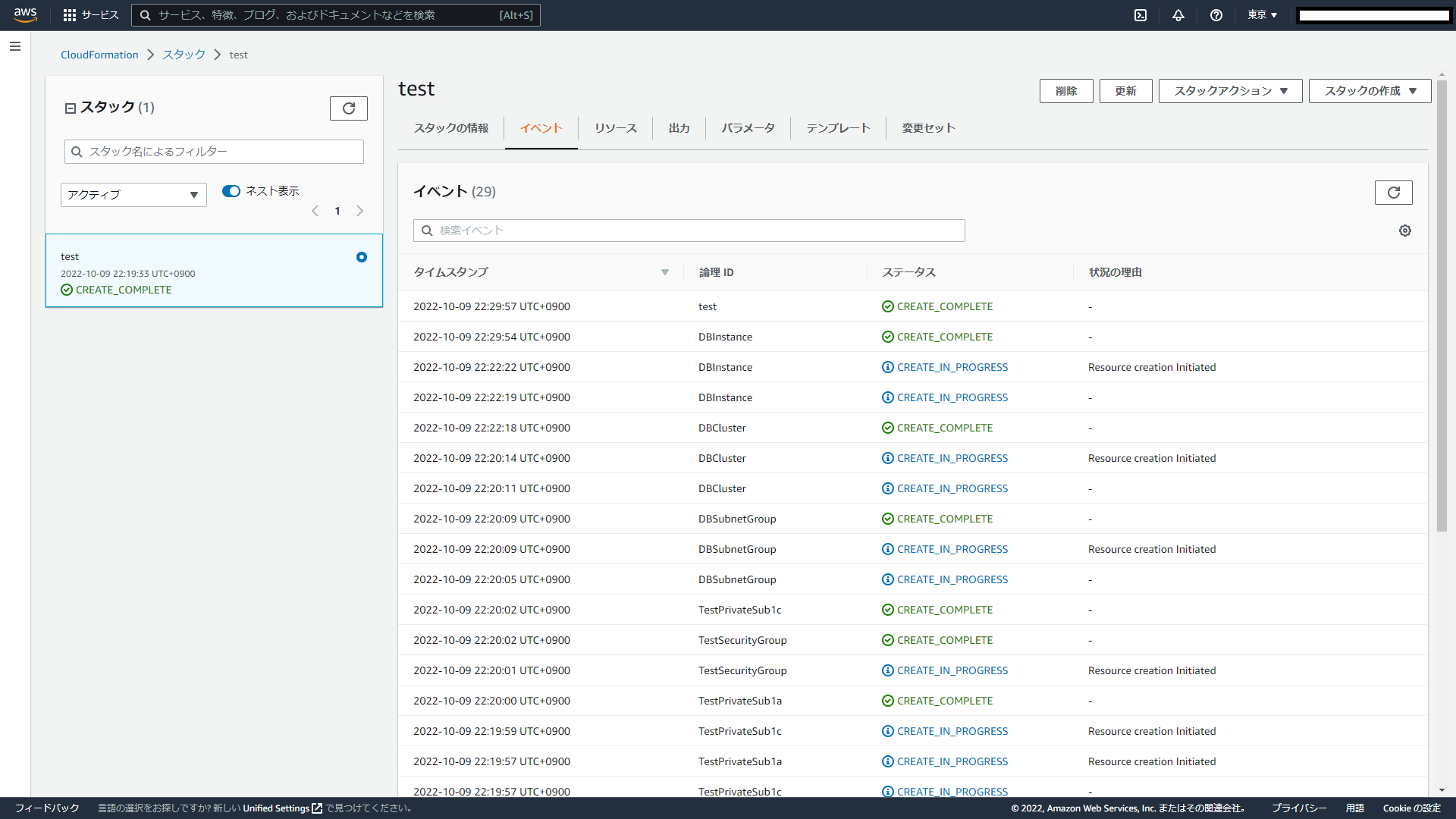1456x819 pixels.
Task: Open the AWS CloudShell icon
Action: click(x=1141, y=15)
